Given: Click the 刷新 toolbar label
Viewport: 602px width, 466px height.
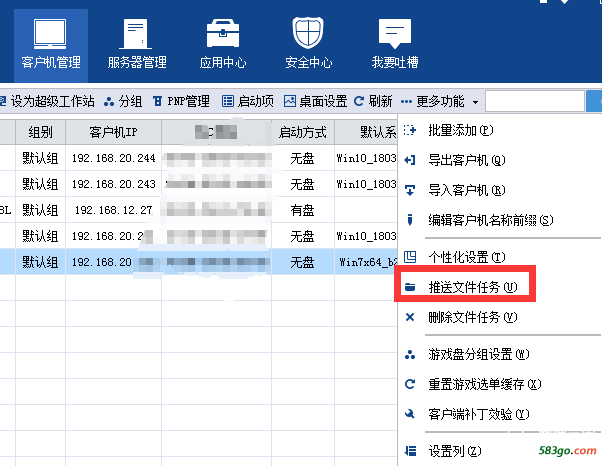Looking at the screenshot, I should coord(380,101).
